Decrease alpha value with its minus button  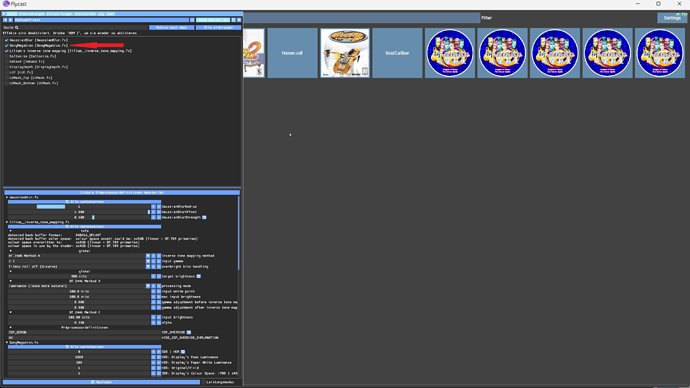[154, 322]
